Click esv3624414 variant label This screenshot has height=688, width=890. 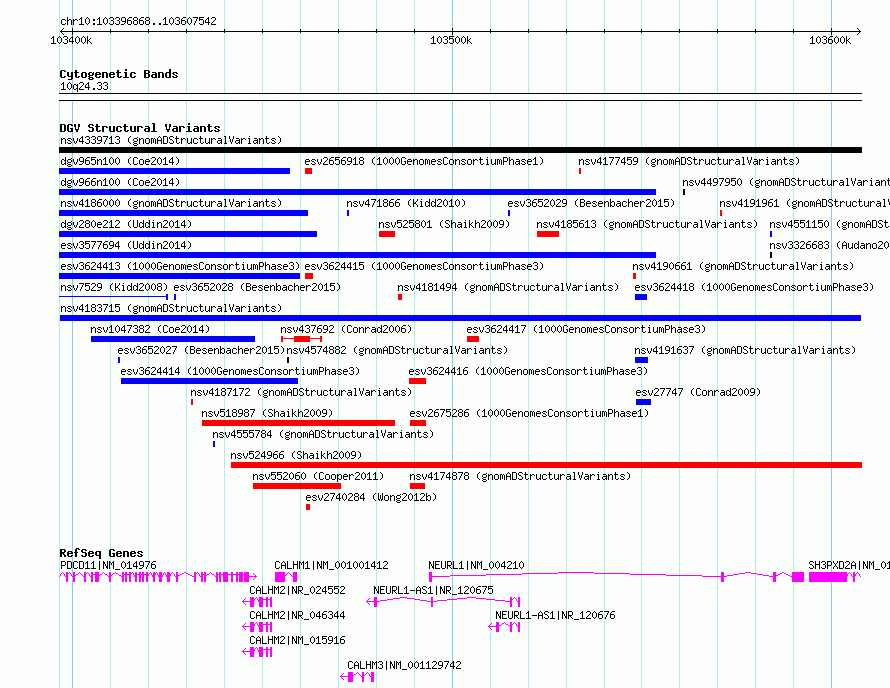coord(240,371)
